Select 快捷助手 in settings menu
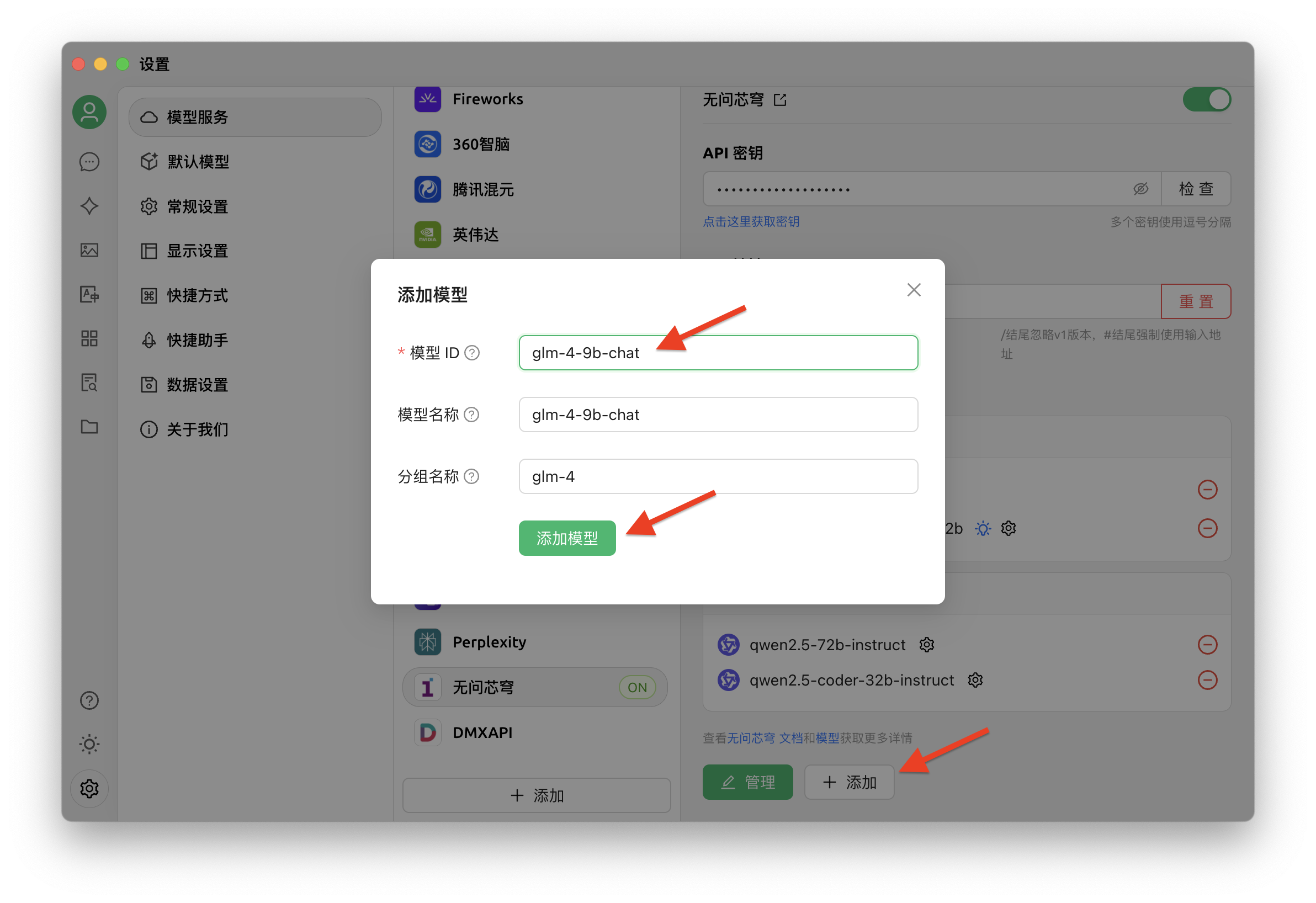 [x=255, y=340]
